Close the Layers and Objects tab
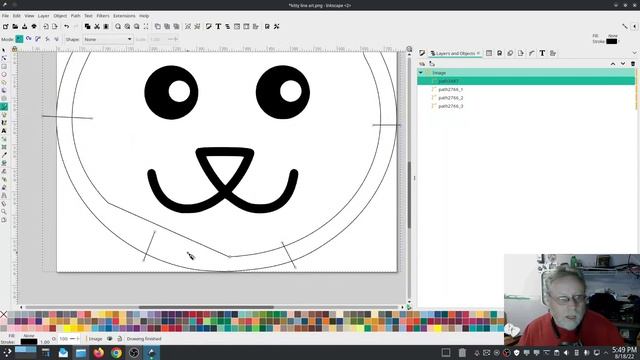The height and width of the screenshot is (360, 640). (478, 53)
